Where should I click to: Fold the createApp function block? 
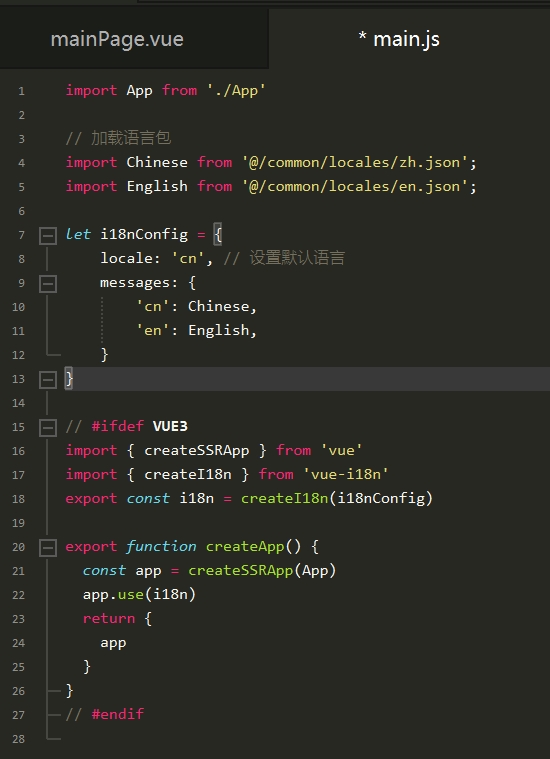tap(48, 547)
